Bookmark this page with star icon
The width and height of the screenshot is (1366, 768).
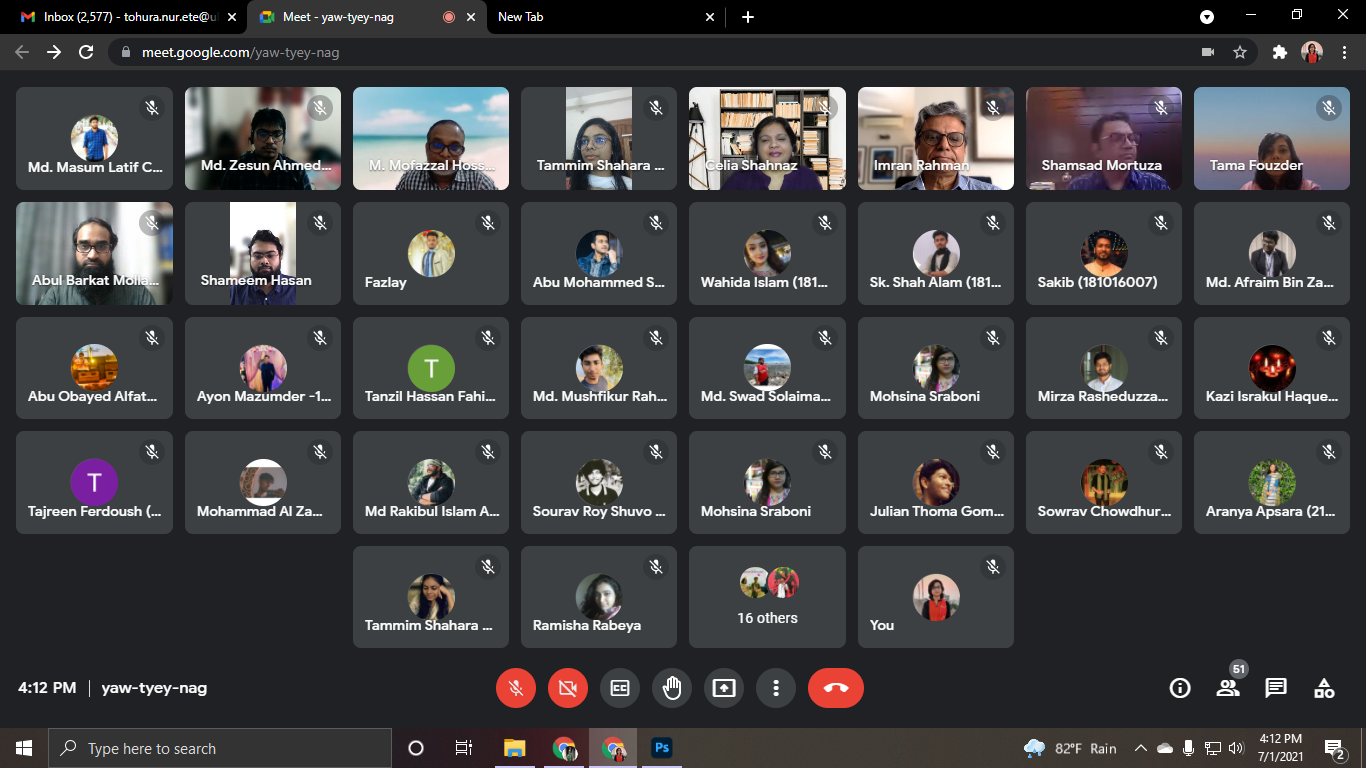click(x=1240, y=52)
